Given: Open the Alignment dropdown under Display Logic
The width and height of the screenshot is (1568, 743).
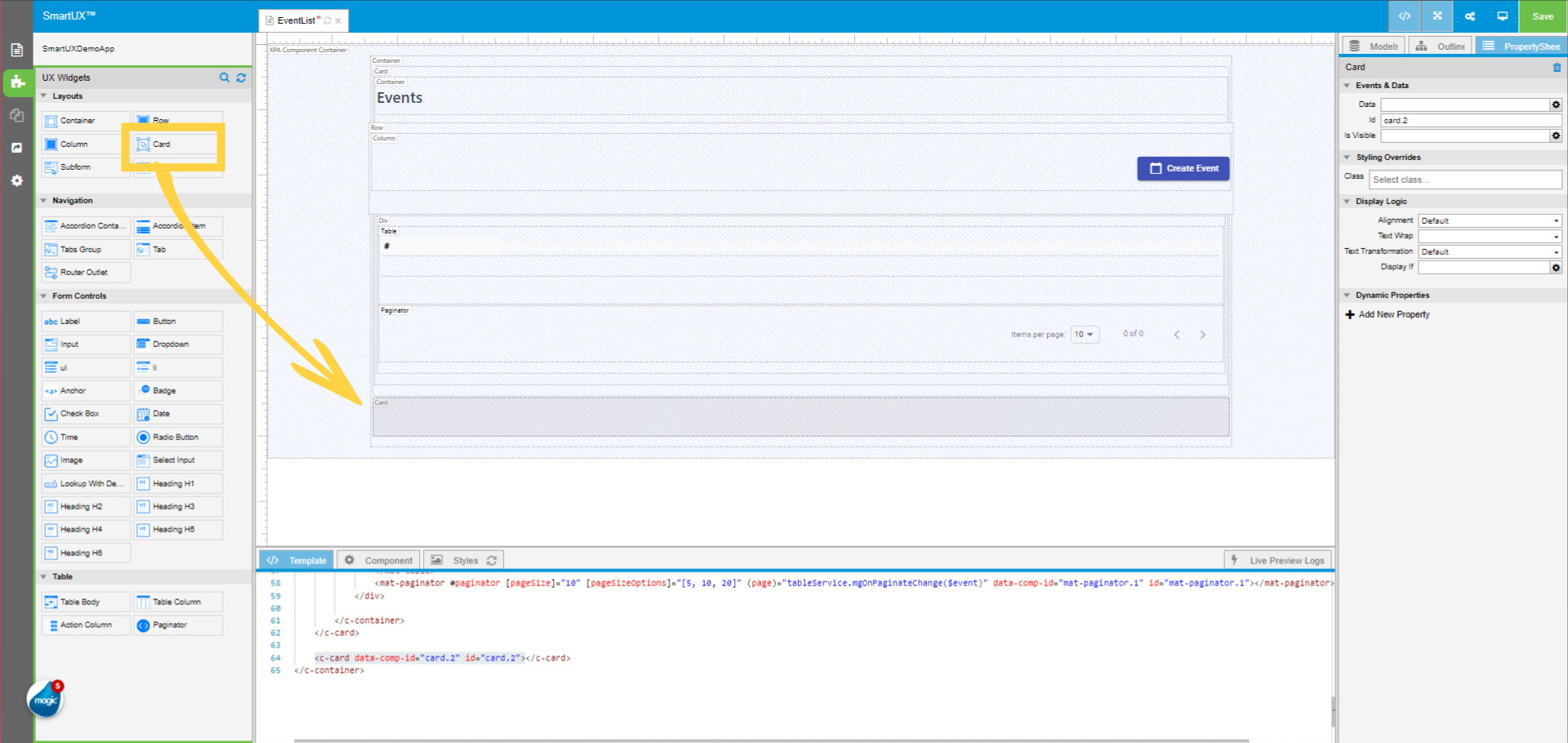Looking at the screenshot, I should pos(1489,220).
